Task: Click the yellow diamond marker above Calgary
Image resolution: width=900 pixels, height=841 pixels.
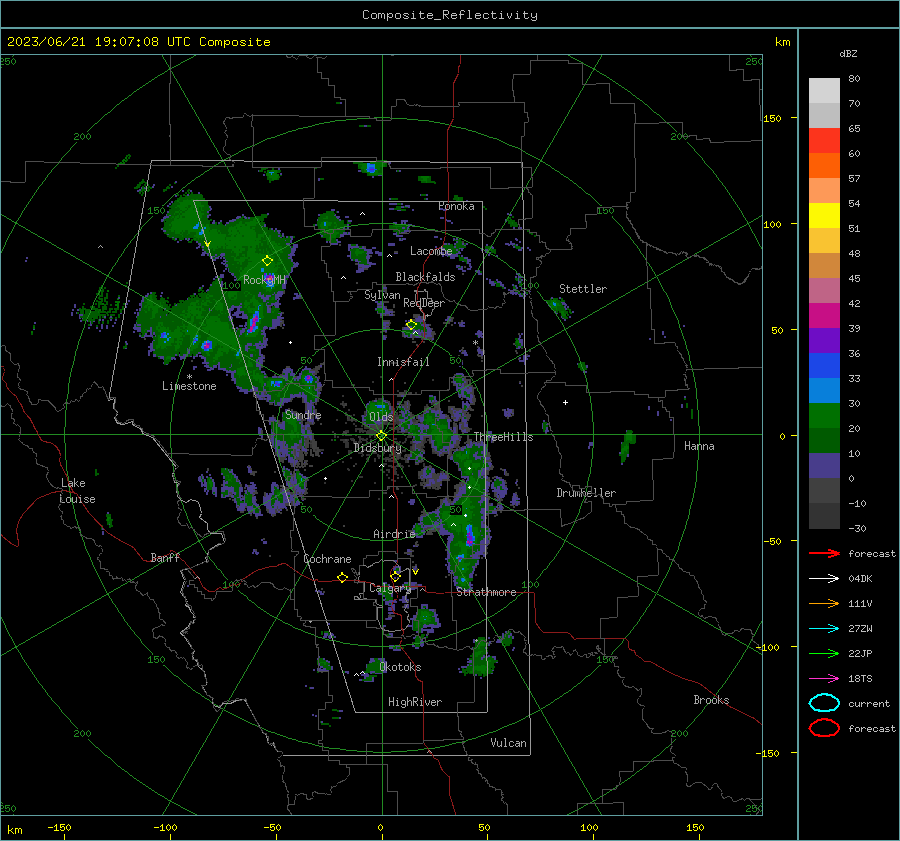Action: [x=395, y=576]
